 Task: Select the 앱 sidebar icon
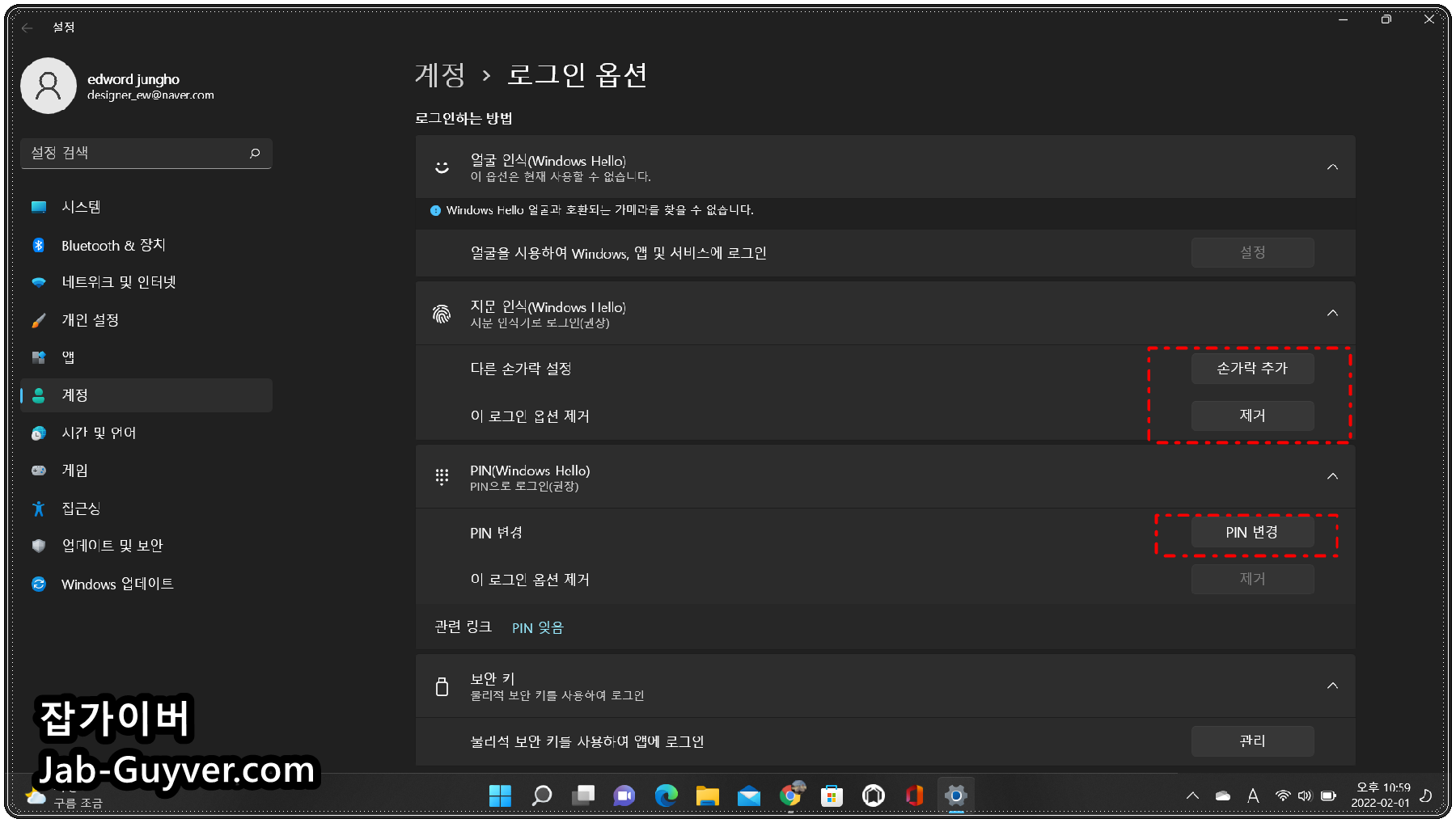pyautogui.click(x=39, y=357)
